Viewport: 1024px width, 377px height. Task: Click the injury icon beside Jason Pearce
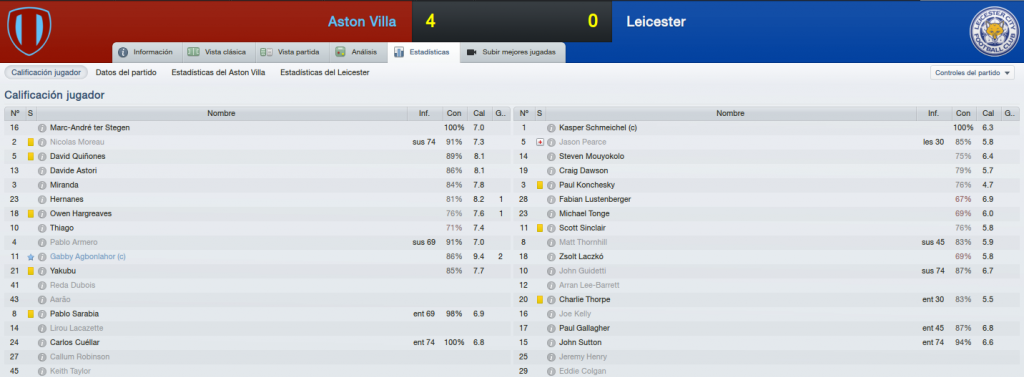point(540,142)
